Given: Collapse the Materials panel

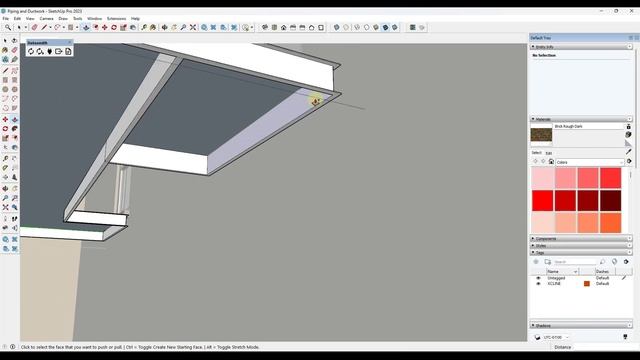Looking at the screenshot, I should click(533, 119).
